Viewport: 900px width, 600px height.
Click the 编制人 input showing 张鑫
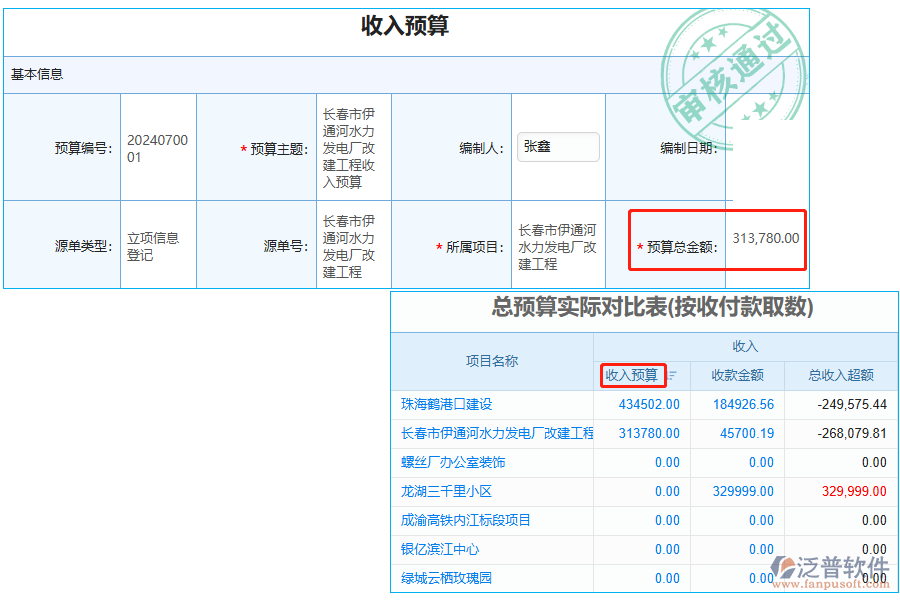pyautogui.click(x=558, y=146)
